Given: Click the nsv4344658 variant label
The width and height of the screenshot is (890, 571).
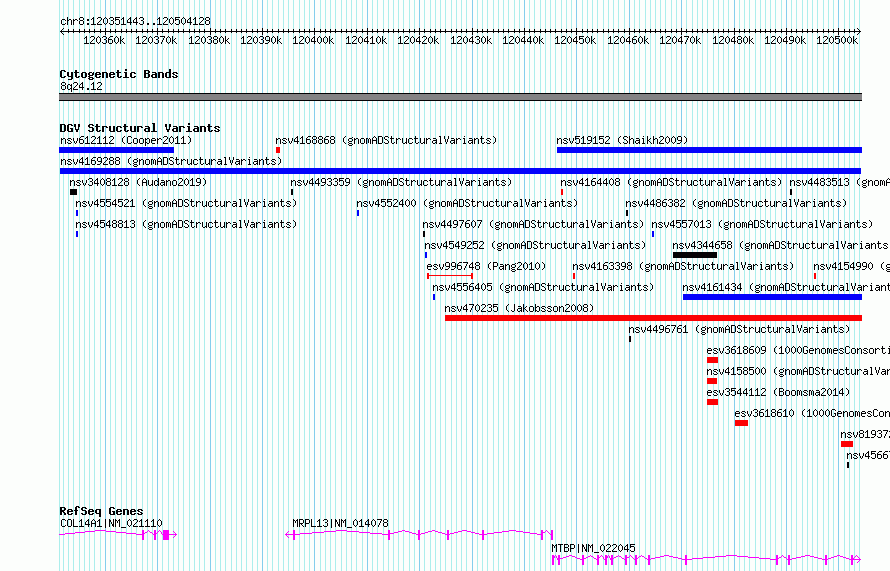Looking at the screenshot, I should [x=781, y=245].
